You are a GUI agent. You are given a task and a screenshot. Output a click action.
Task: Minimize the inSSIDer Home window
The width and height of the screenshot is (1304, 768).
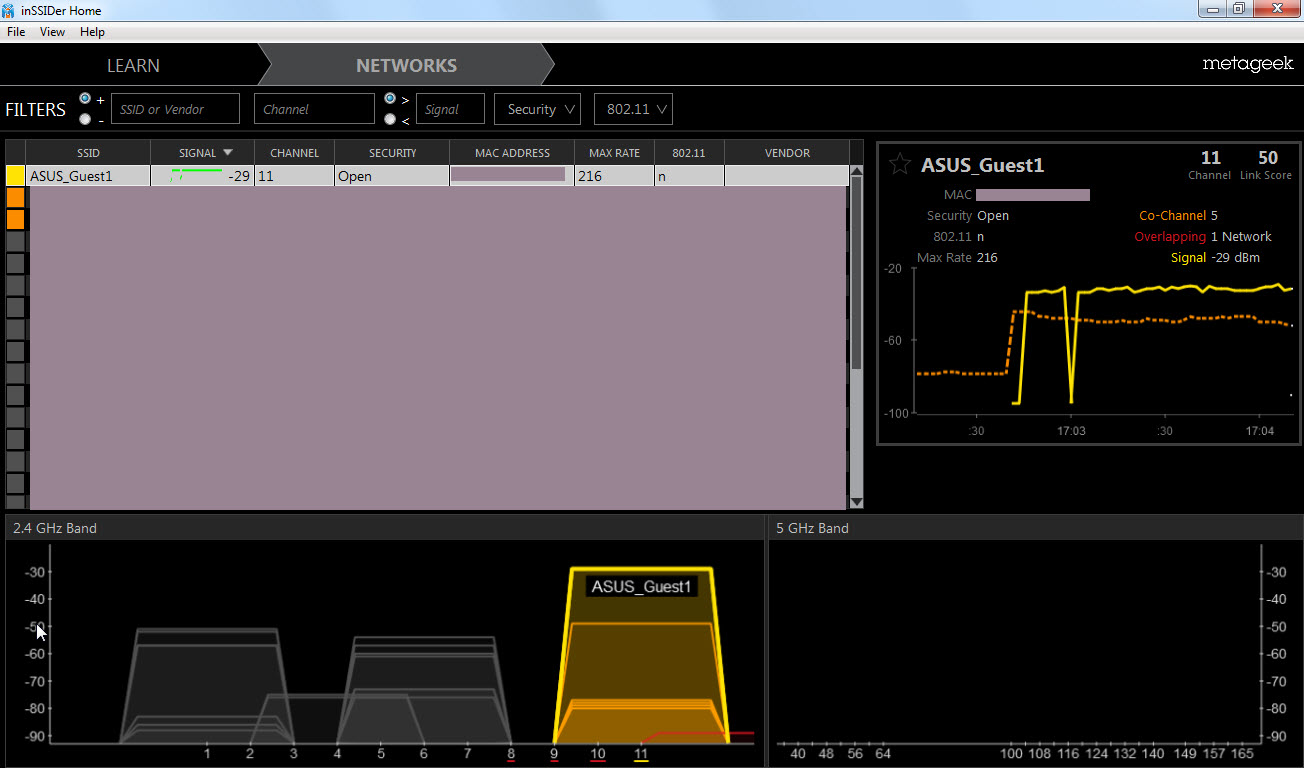[1213, 9]
